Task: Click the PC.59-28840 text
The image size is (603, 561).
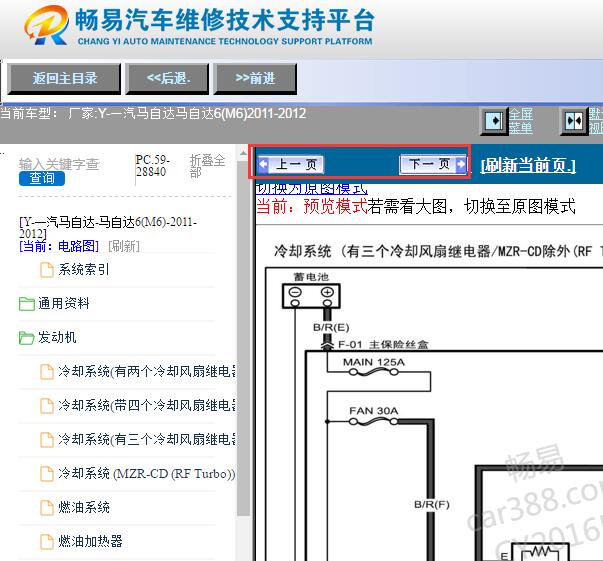Action: click(x=152, y=166)
